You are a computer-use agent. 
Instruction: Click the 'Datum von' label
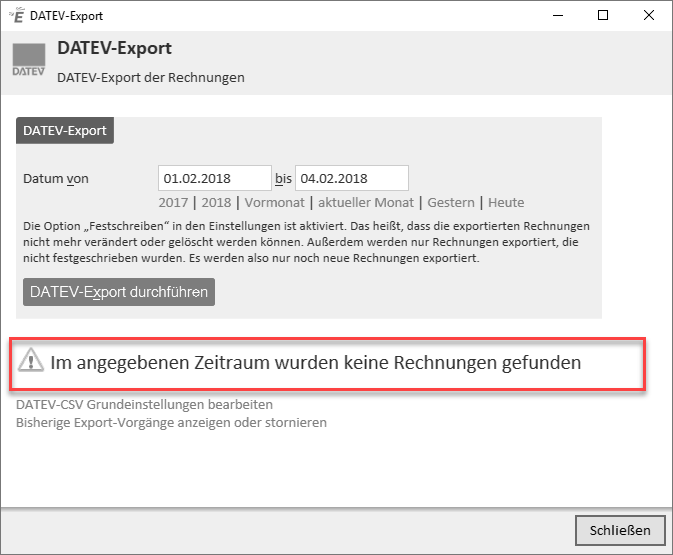coord(56,179)
